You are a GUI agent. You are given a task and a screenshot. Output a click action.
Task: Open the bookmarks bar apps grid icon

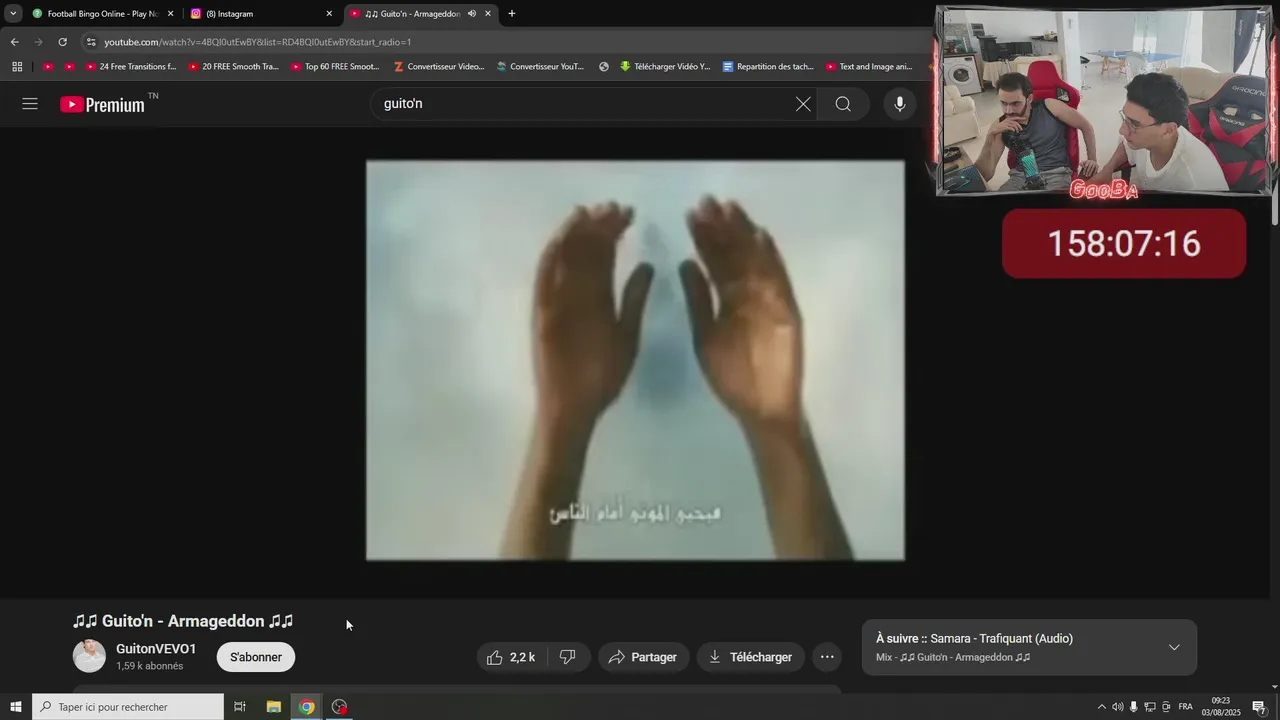click(x=17, y=67)
